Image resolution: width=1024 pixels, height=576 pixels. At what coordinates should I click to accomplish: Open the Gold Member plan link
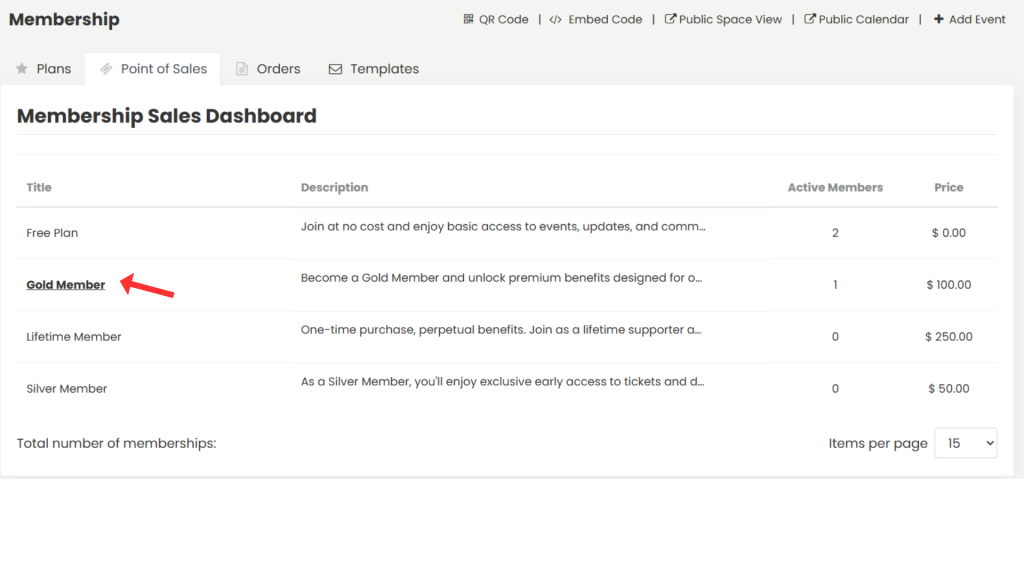point(65,285)
